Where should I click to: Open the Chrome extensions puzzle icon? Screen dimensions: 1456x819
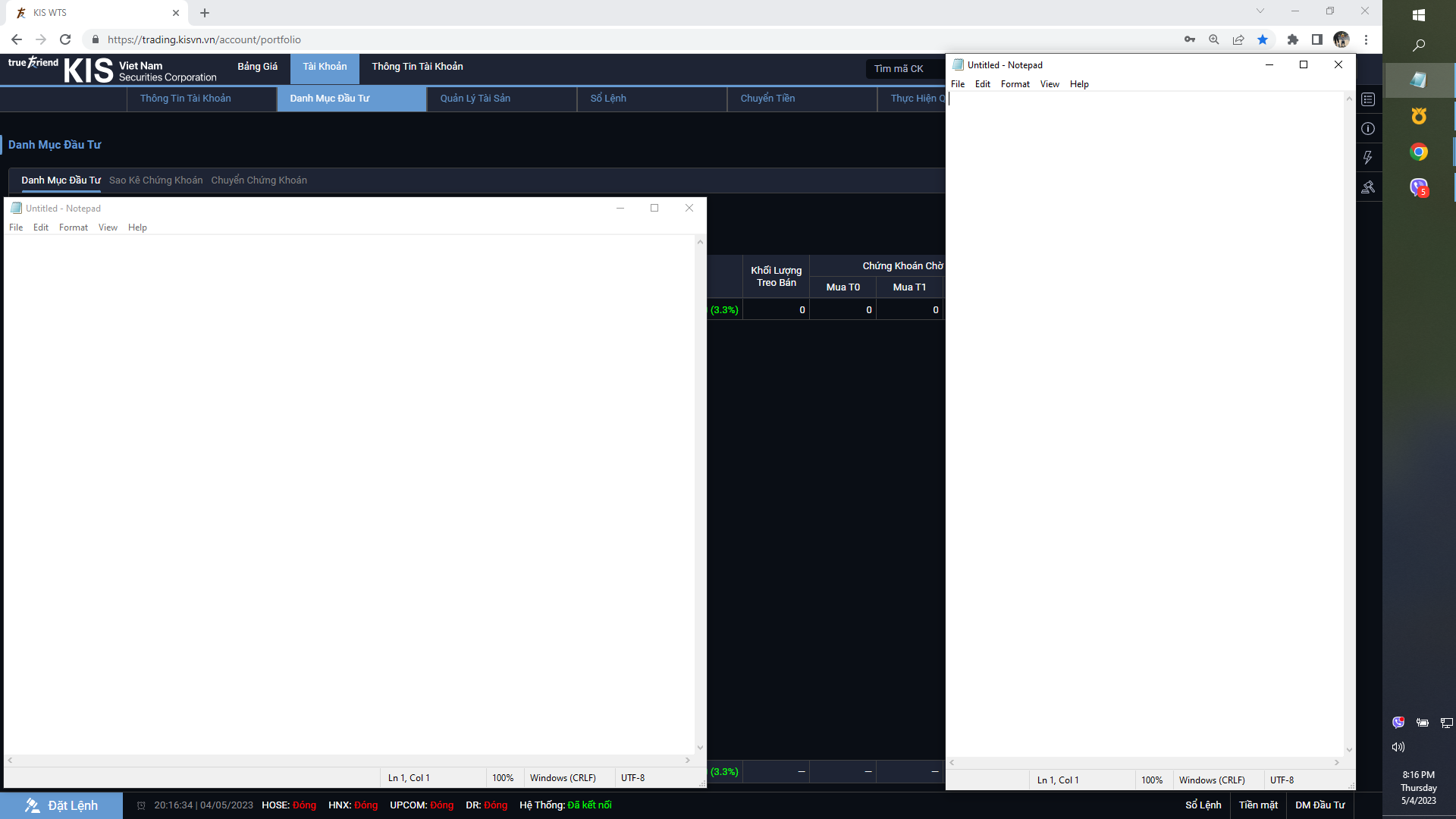(1293, 39)
